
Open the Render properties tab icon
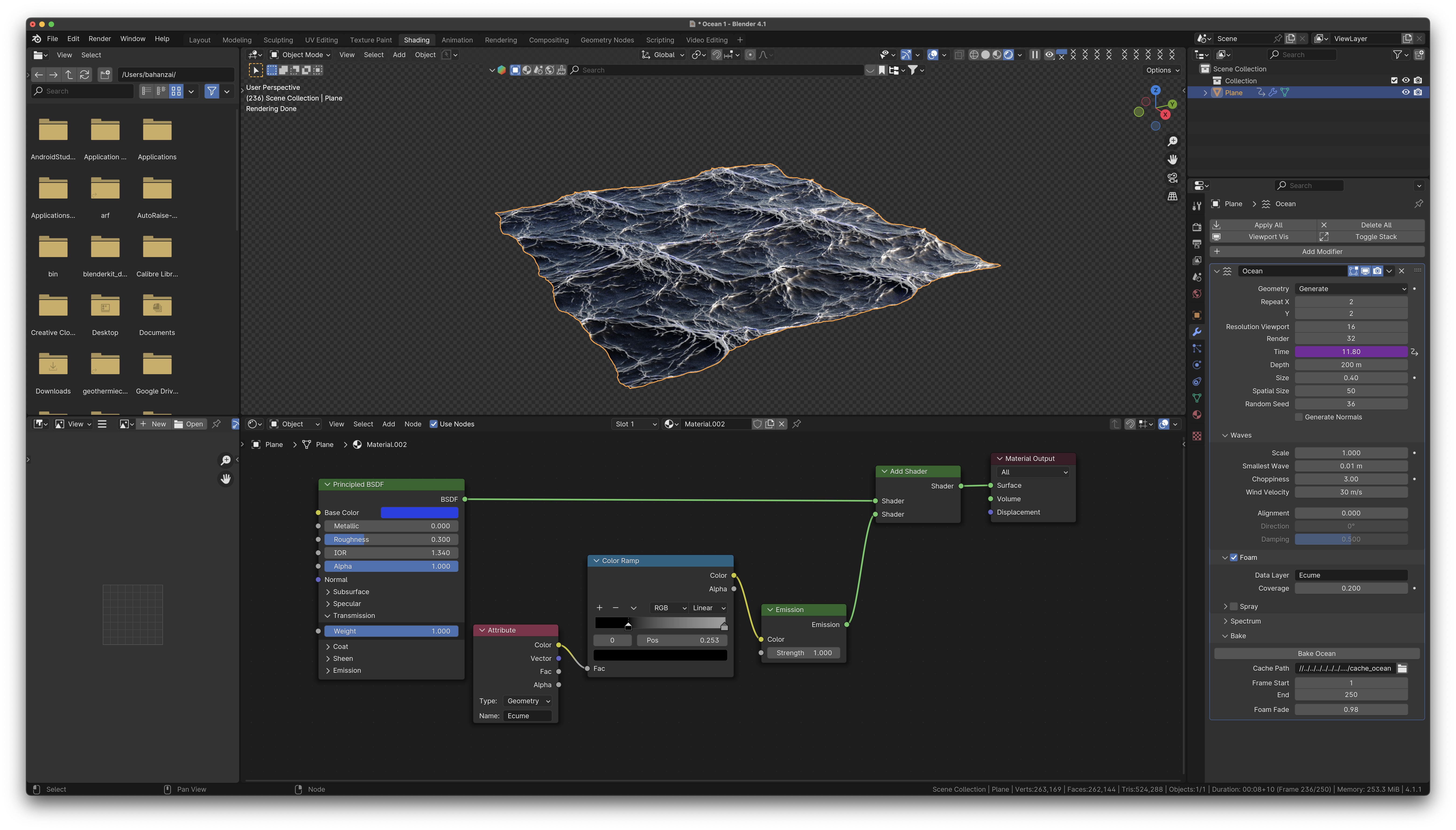coord(1197,227)
